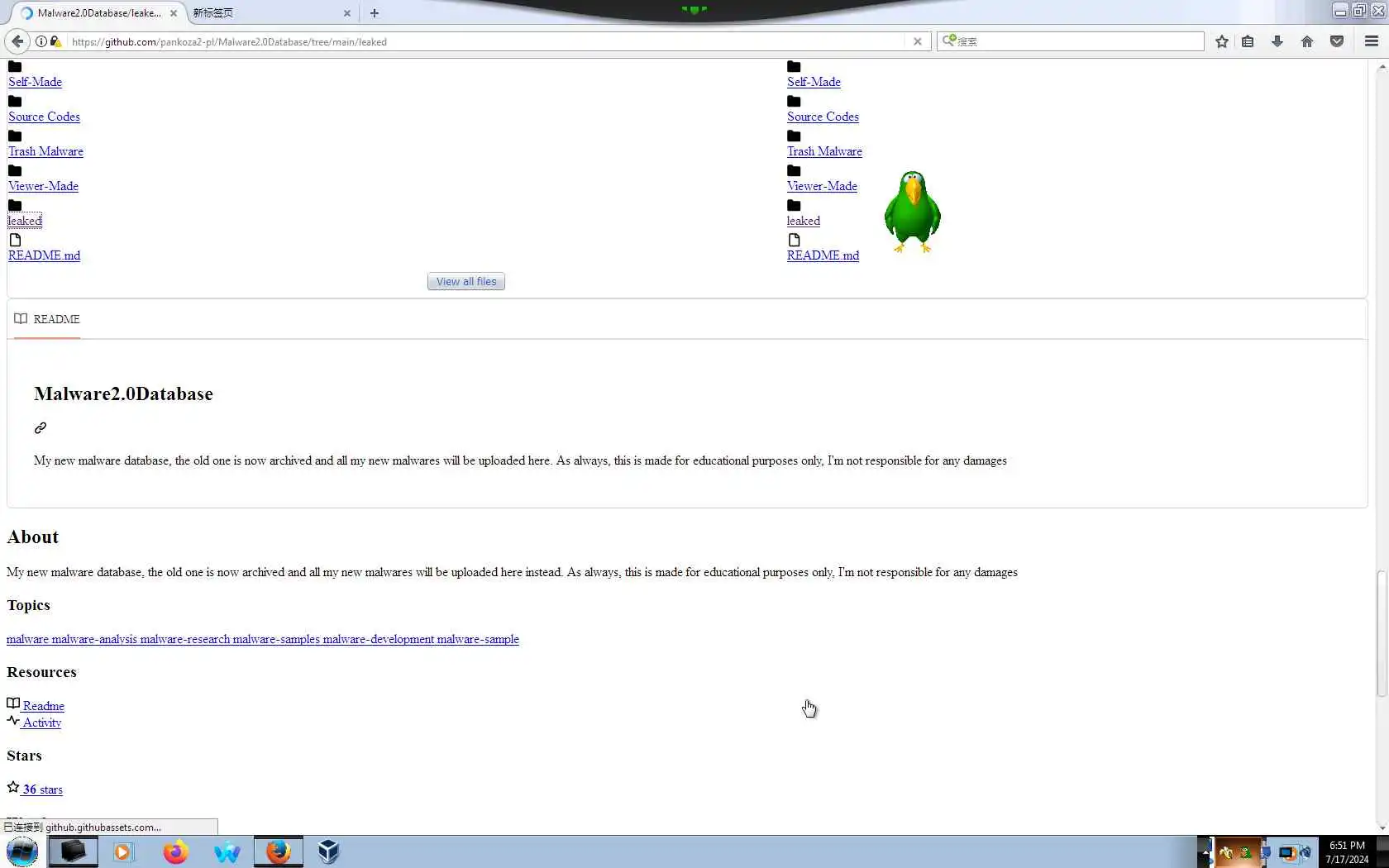This screenshot has width=1389, height=868.
Task: Open the malware-development topic link
Action: point(379,639)
